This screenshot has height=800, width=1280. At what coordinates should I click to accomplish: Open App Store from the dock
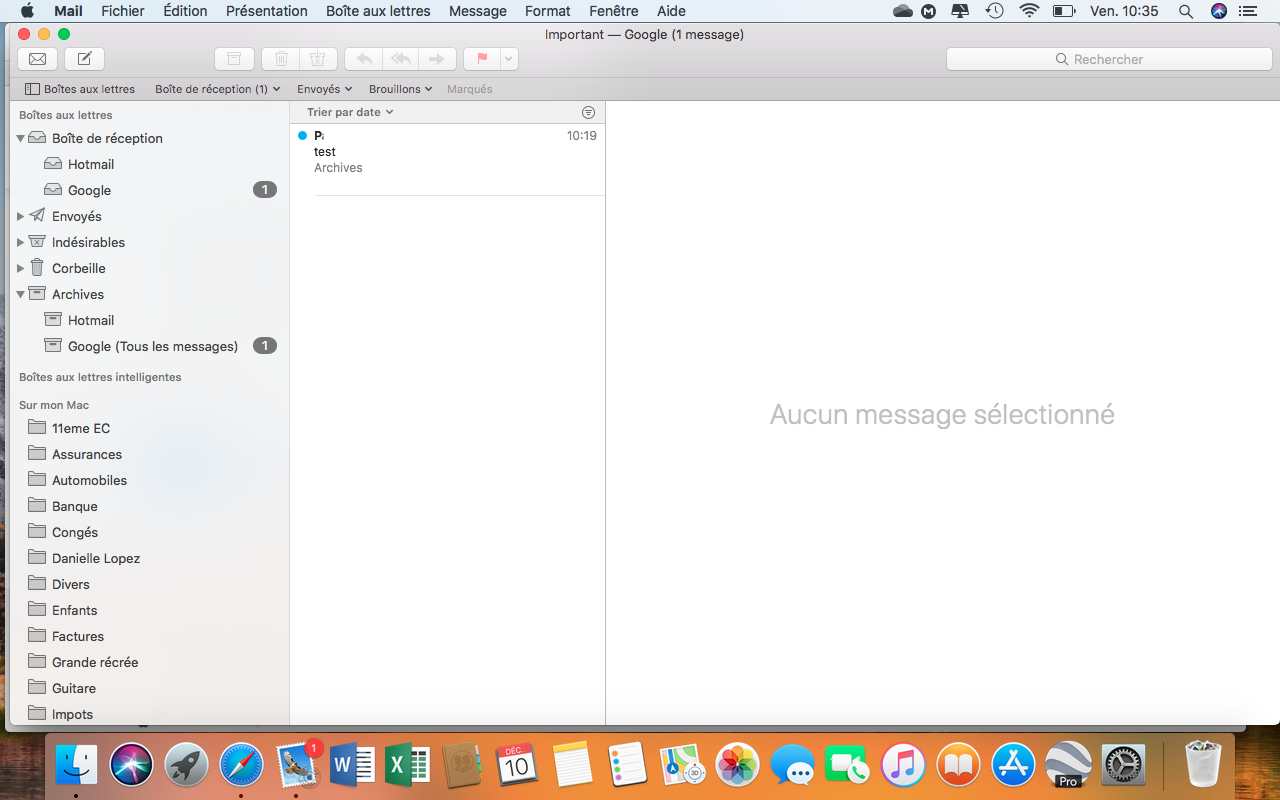(1013, 766)
